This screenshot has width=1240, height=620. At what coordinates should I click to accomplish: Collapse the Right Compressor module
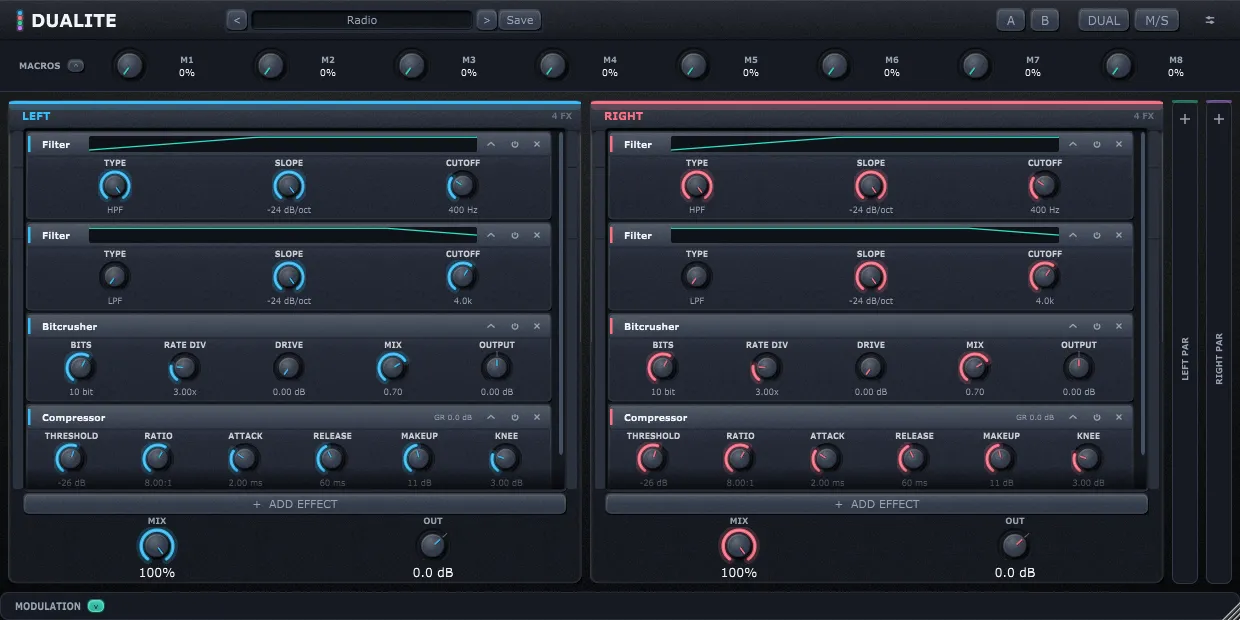tap(1073, 417)
